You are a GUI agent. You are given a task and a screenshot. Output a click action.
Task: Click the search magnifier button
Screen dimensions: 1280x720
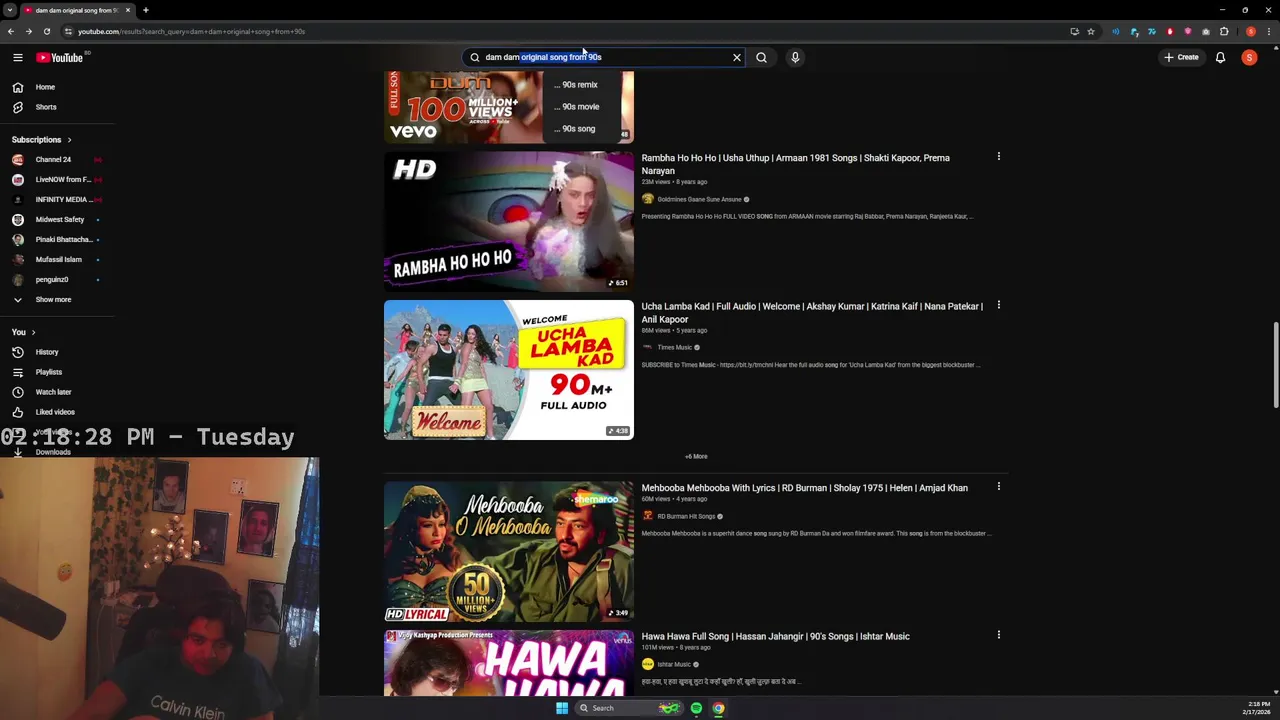761,57
